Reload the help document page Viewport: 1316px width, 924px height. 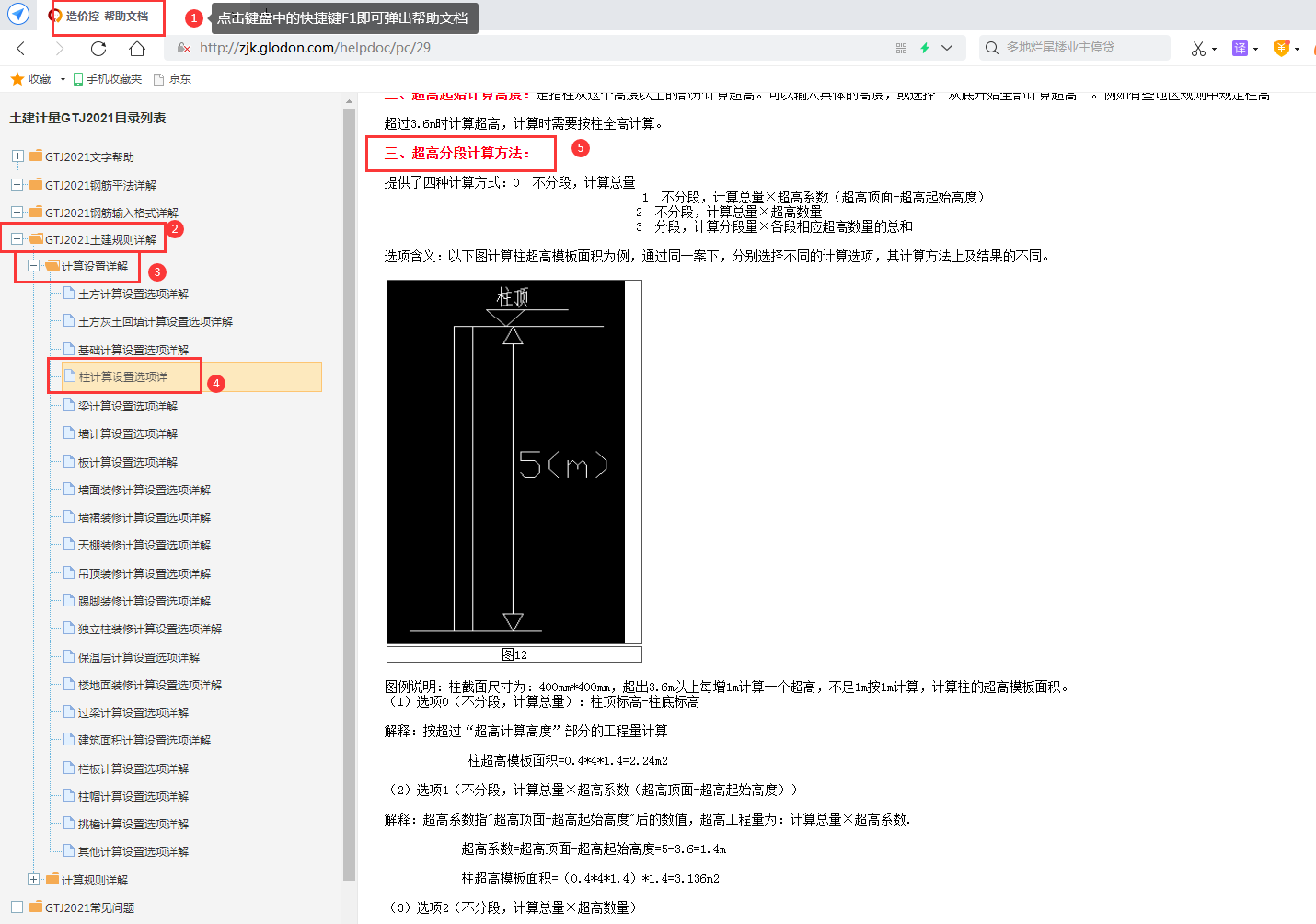tap(98, 48)
